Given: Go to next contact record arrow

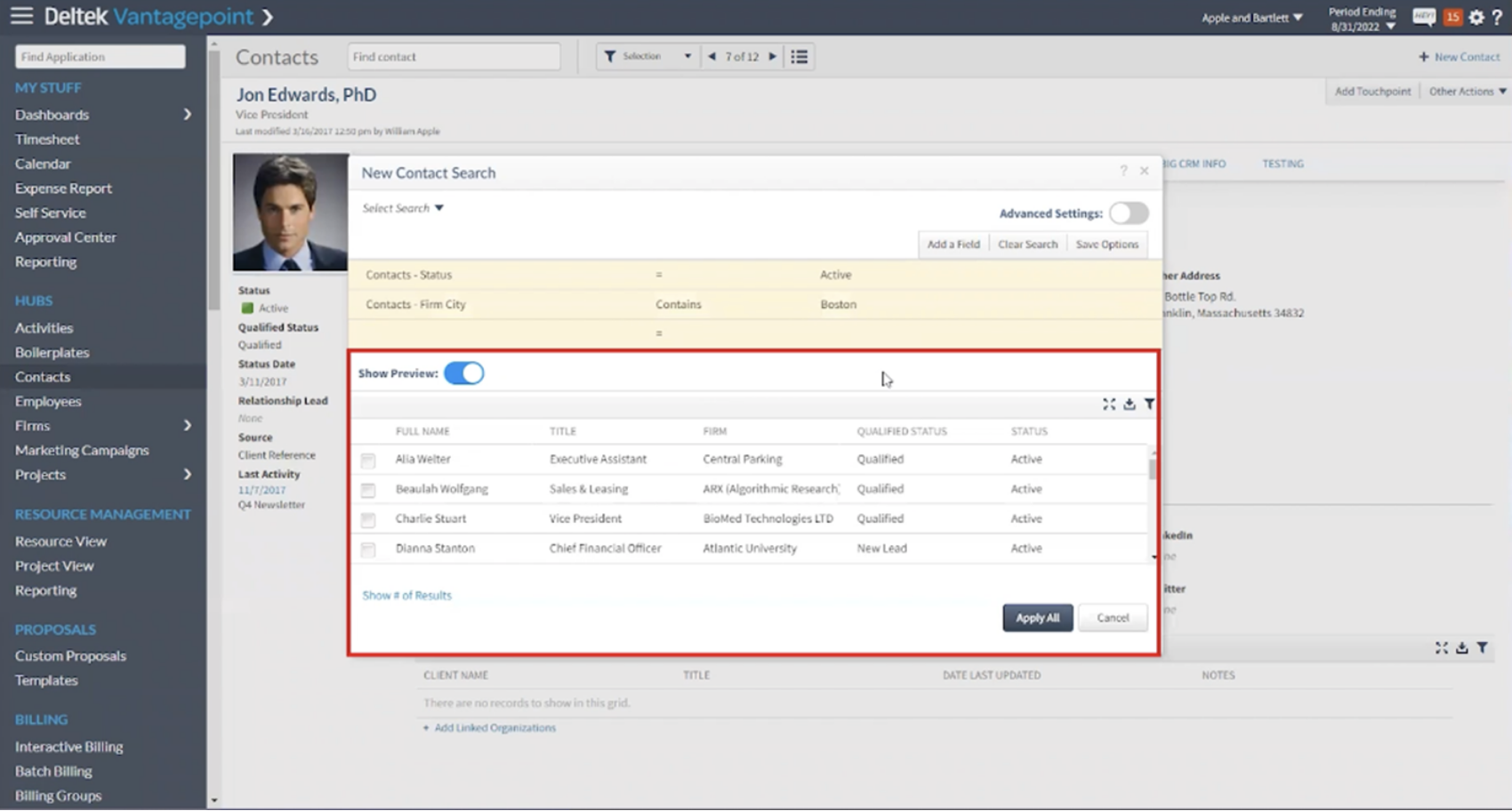Looking at the screenshot, I should click(772, 56).
